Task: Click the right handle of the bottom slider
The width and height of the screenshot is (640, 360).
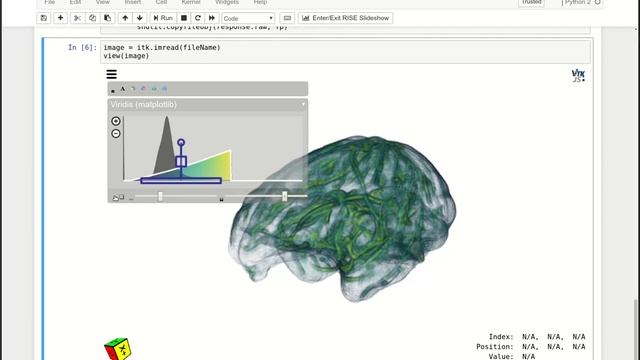Action: click(285, 197)
